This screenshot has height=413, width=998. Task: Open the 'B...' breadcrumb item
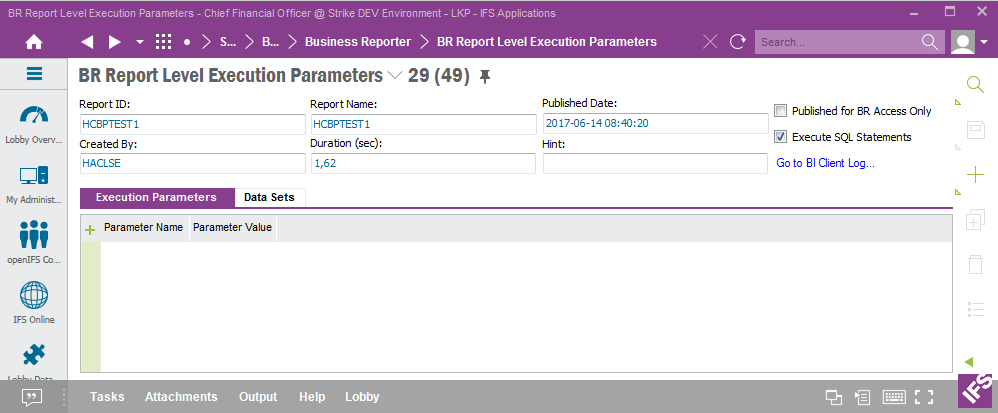coord(271,42)
